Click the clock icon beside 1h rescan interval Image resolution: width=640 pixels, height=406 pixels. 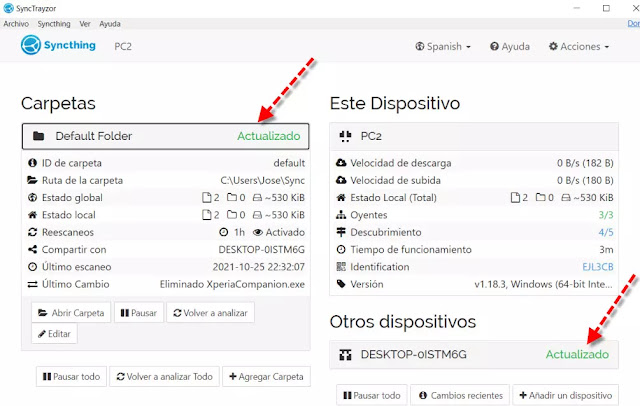click(223, 232)
